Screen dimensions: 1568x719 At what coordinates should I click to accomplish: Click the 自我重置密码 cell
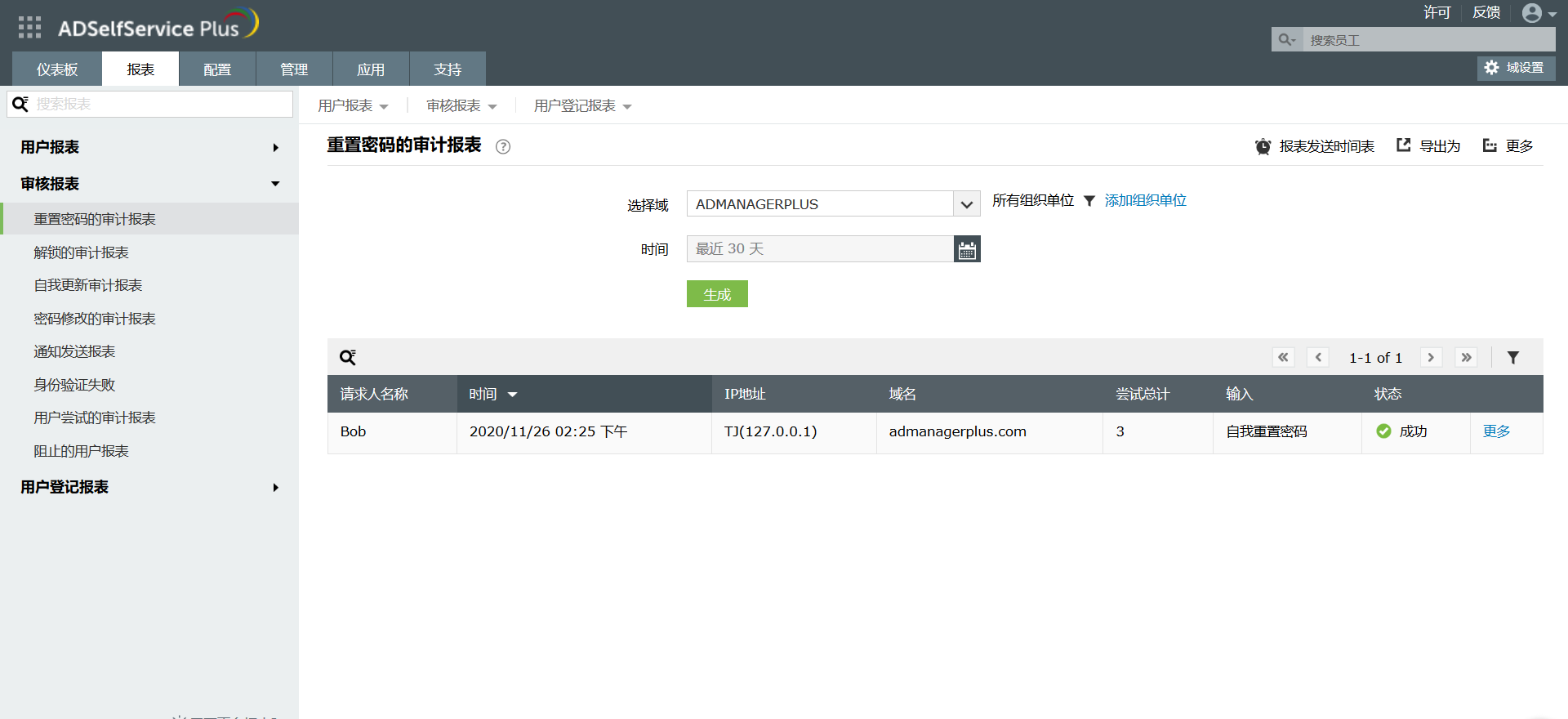1287,431
